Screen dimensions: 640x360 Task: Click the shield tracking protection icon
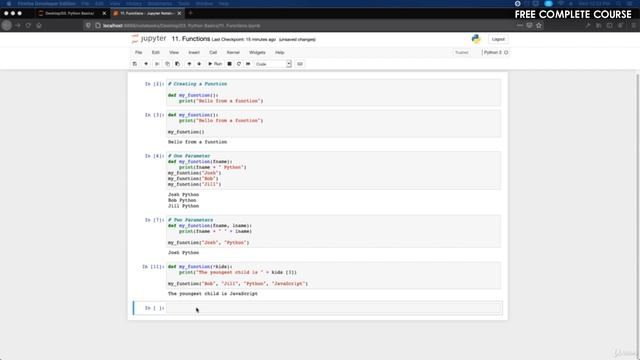(x=88, y=26)
